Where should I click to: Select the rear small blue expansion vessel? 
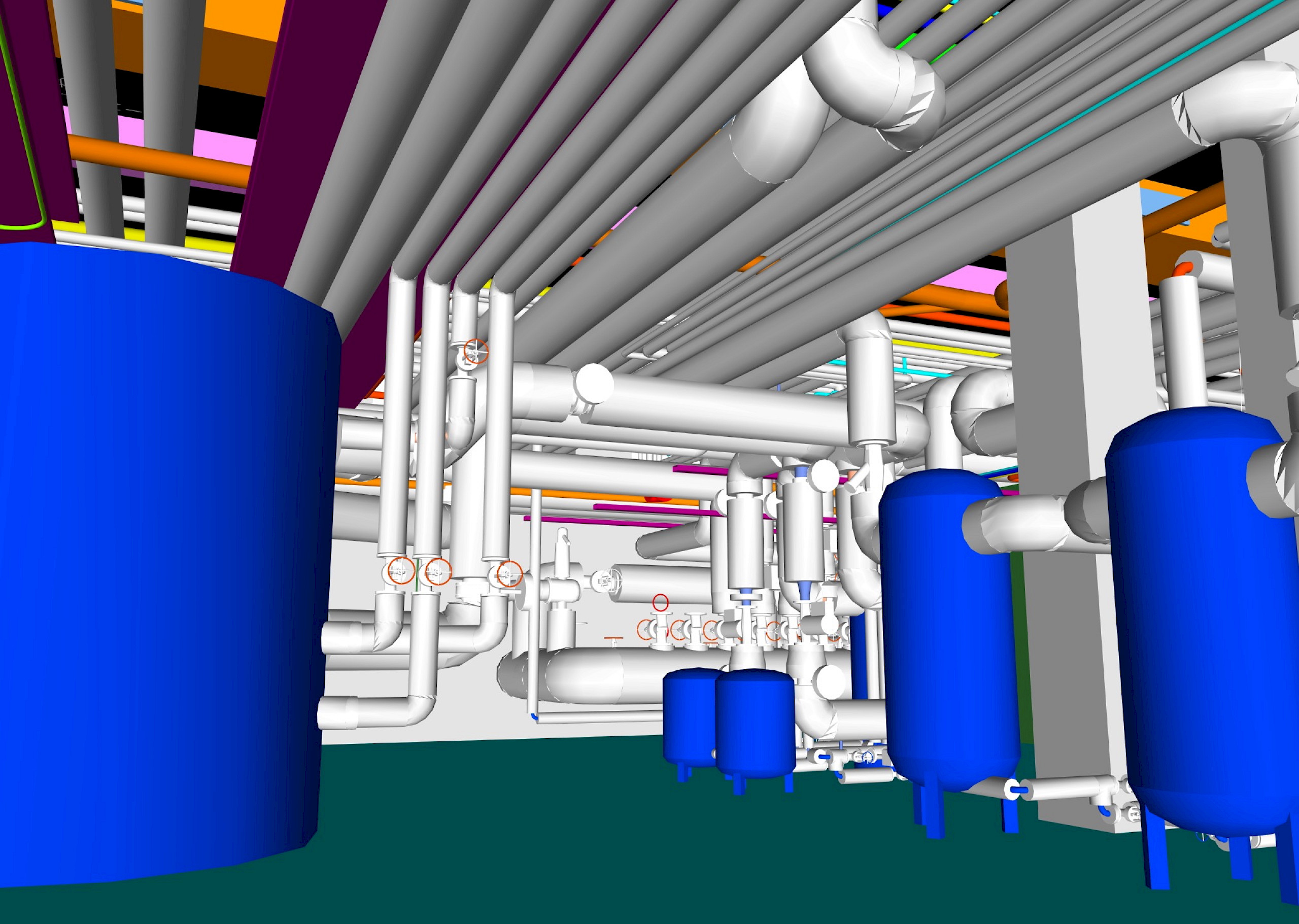[x=690, y=717]
